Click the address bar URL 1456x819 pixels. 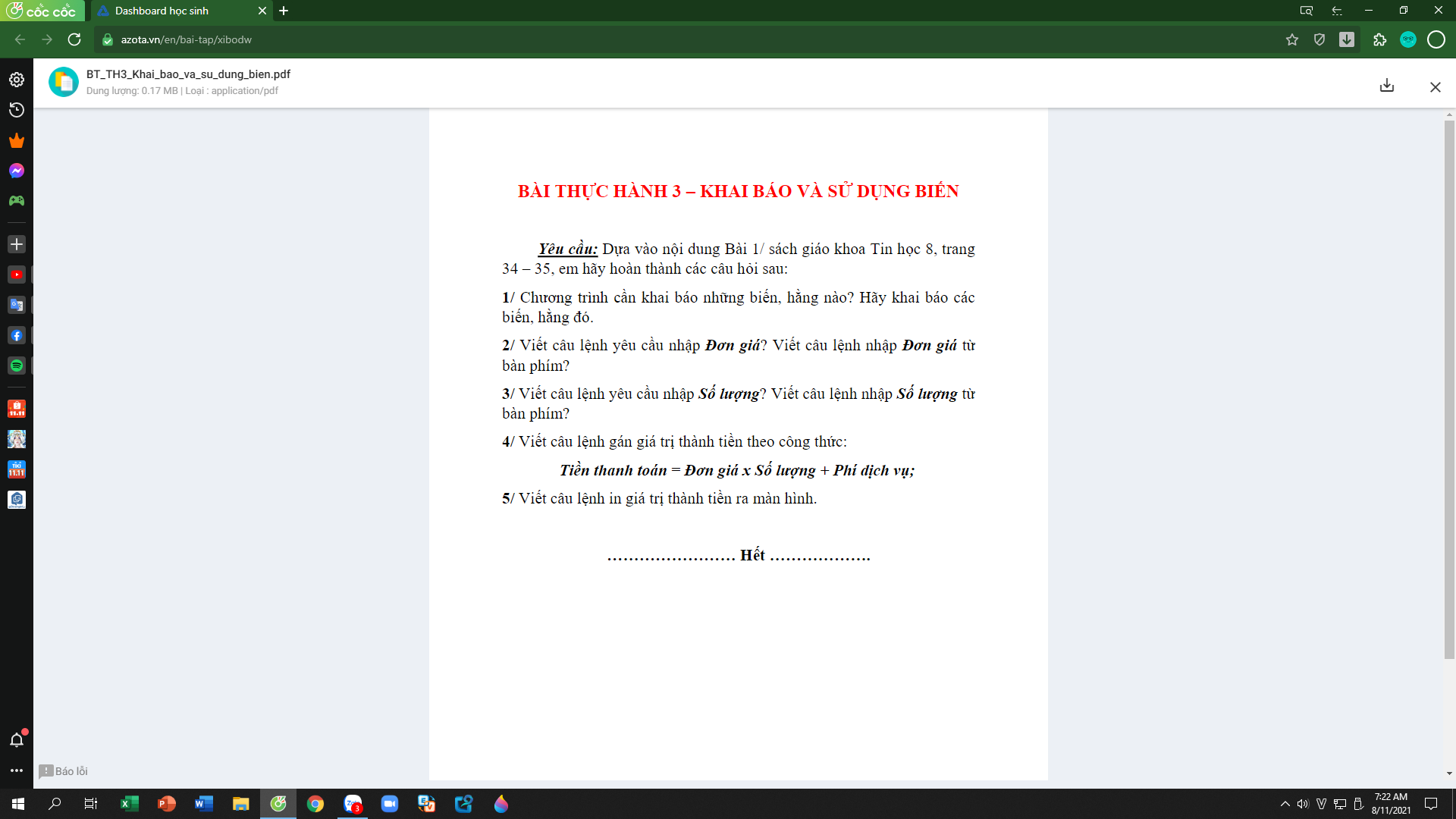point(187,39)
